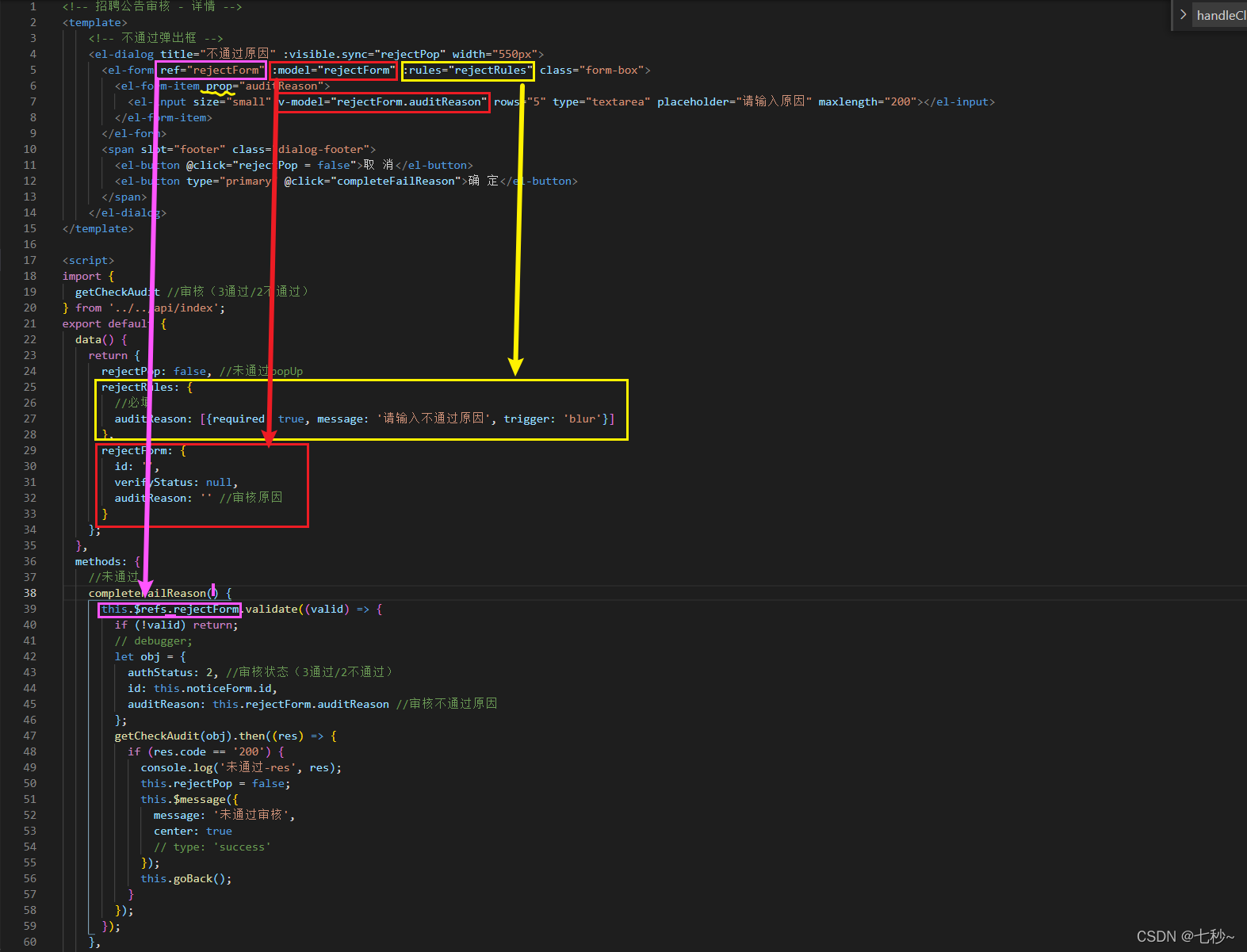Viewport: 1247px width, 952px height.
Task: Click this.rejectPop = false; statement
Action: 216,783
